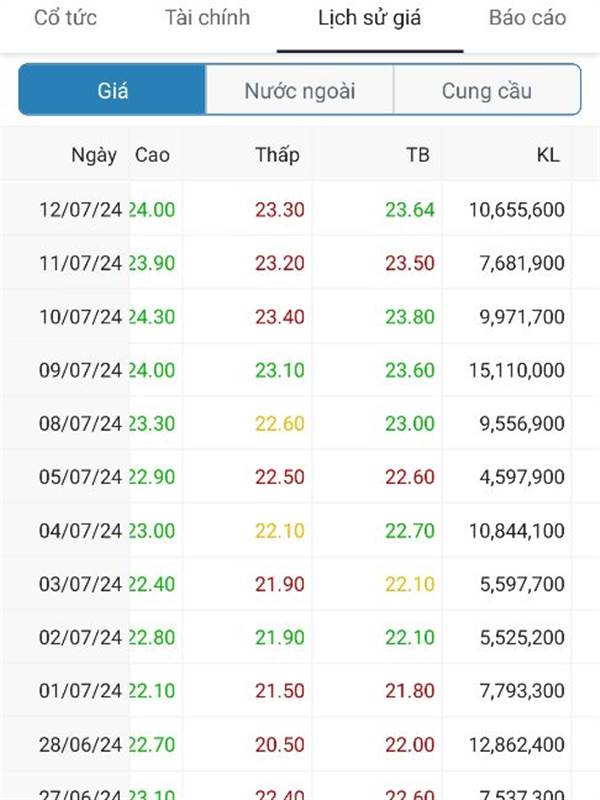Click volume 15,110,000 cell
Screen dimensions: 600x800
[x=516, y=370]
